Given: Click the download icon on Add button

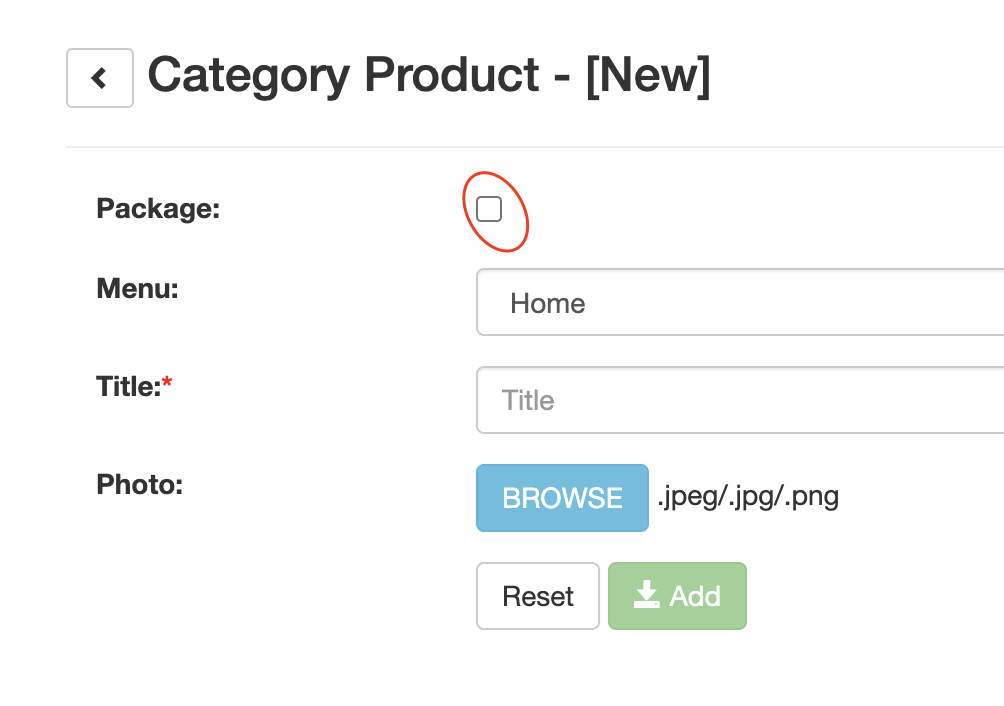Looking at the screenshot, I should pyautogui.click(x=646, y=596).
